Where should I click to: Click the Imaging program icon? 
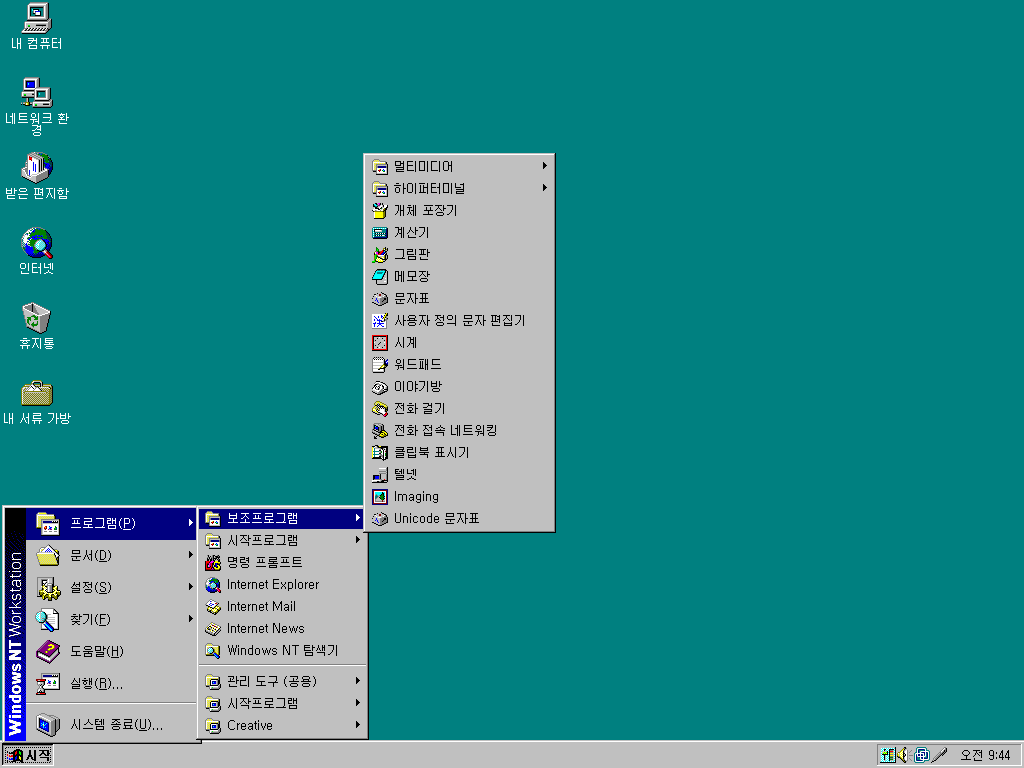pos(379,496)
